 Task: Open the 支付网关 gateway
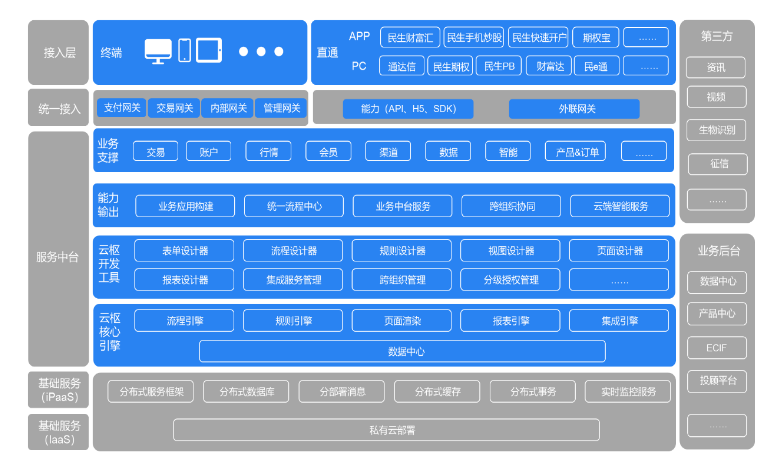[122, 108]
